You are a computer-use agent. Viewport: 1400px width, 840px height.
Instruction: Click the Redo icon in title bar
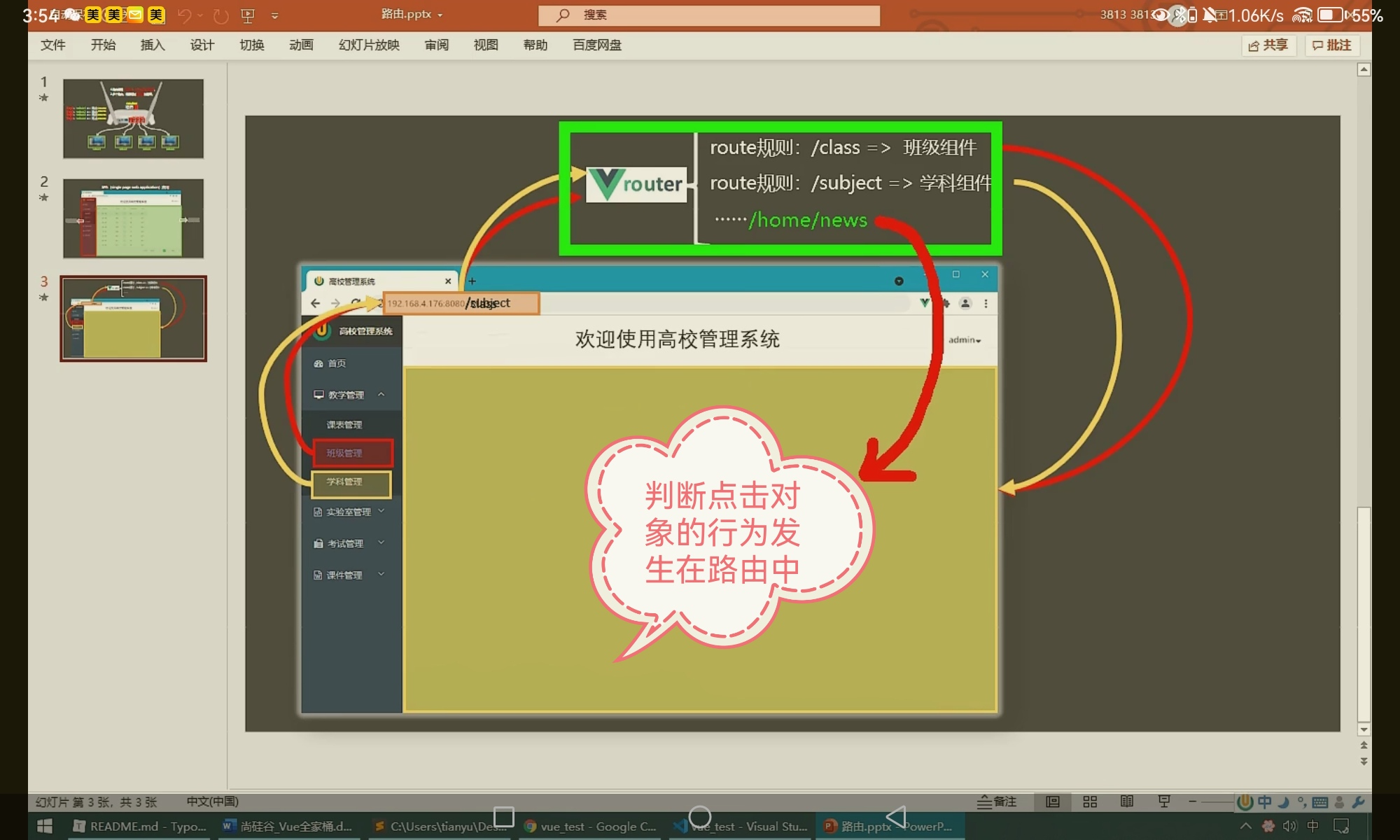point(220,15)
